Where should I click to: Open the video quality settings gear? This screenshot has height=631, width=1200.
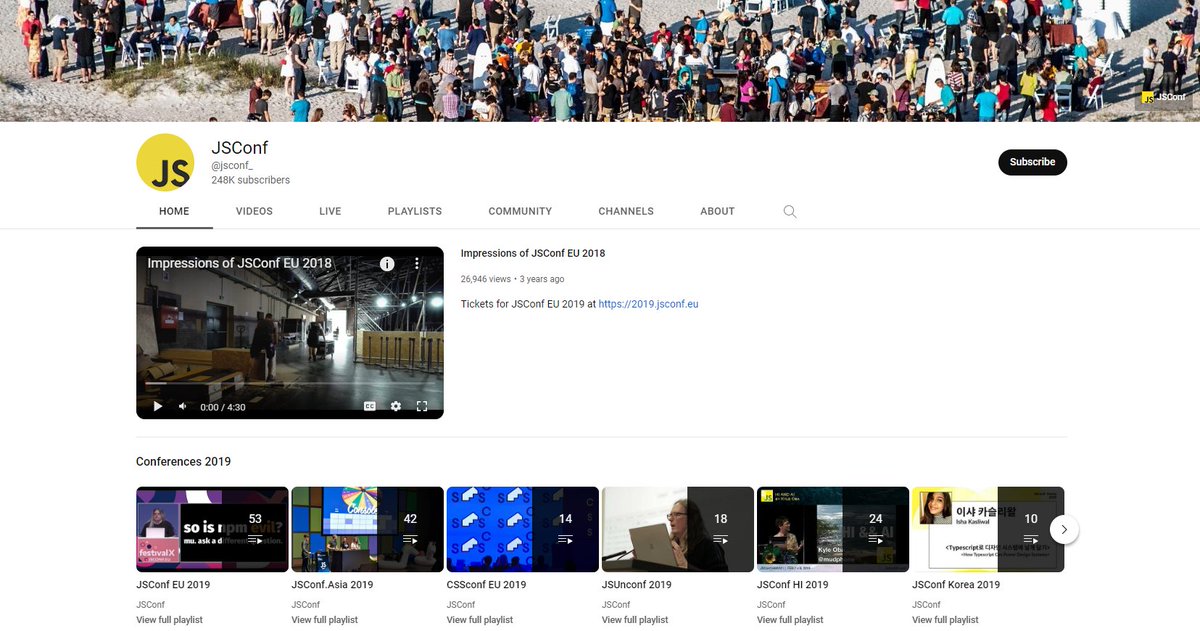point(395,406)
